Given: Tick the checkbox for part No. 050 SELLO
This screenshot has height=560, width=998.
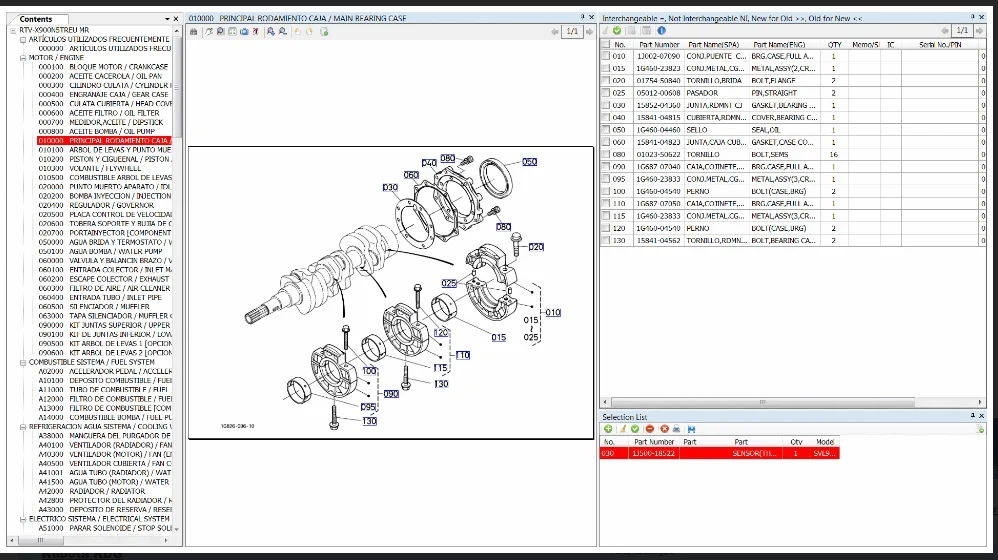Looking at the screenshot, I should pyautogui.click(x=606, y=129).
